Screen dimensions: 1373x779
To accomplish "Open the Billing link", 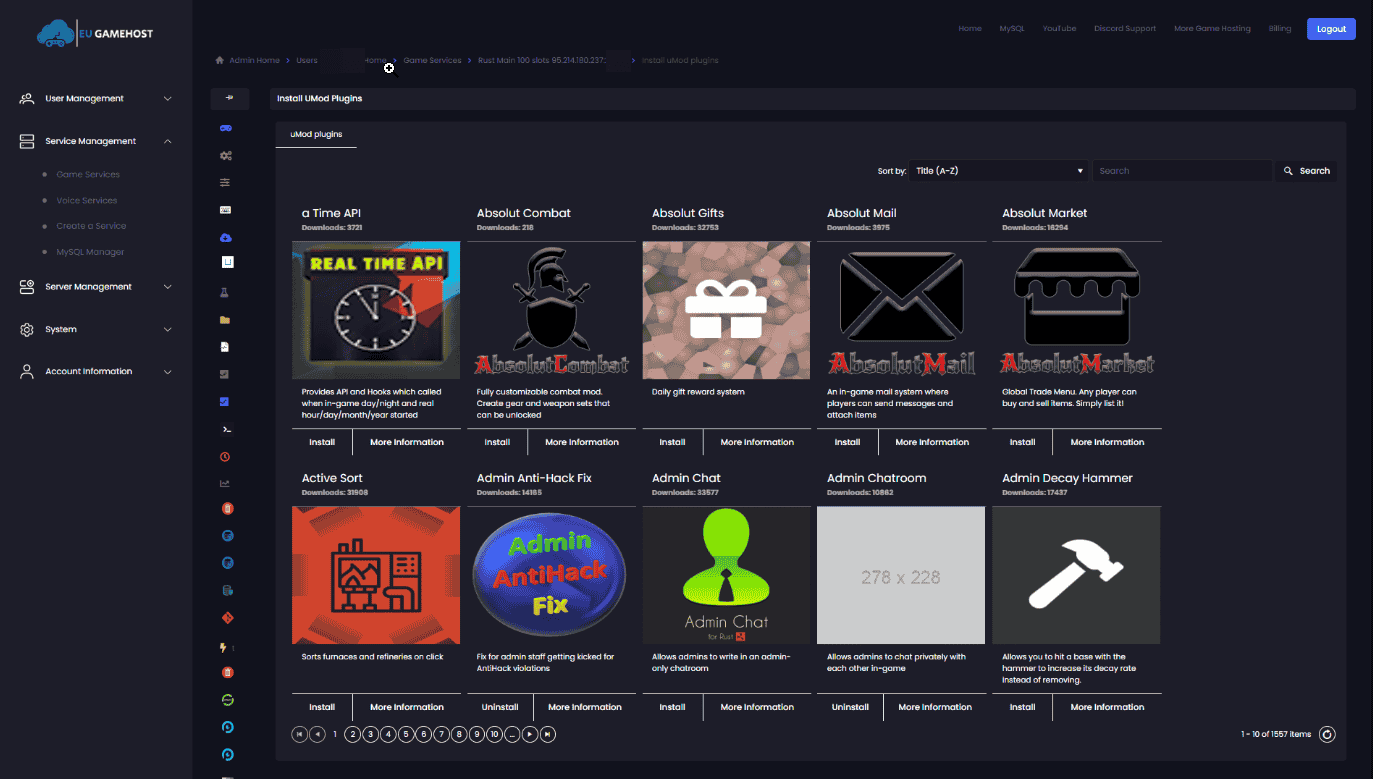I will (x=1279, y=29).
